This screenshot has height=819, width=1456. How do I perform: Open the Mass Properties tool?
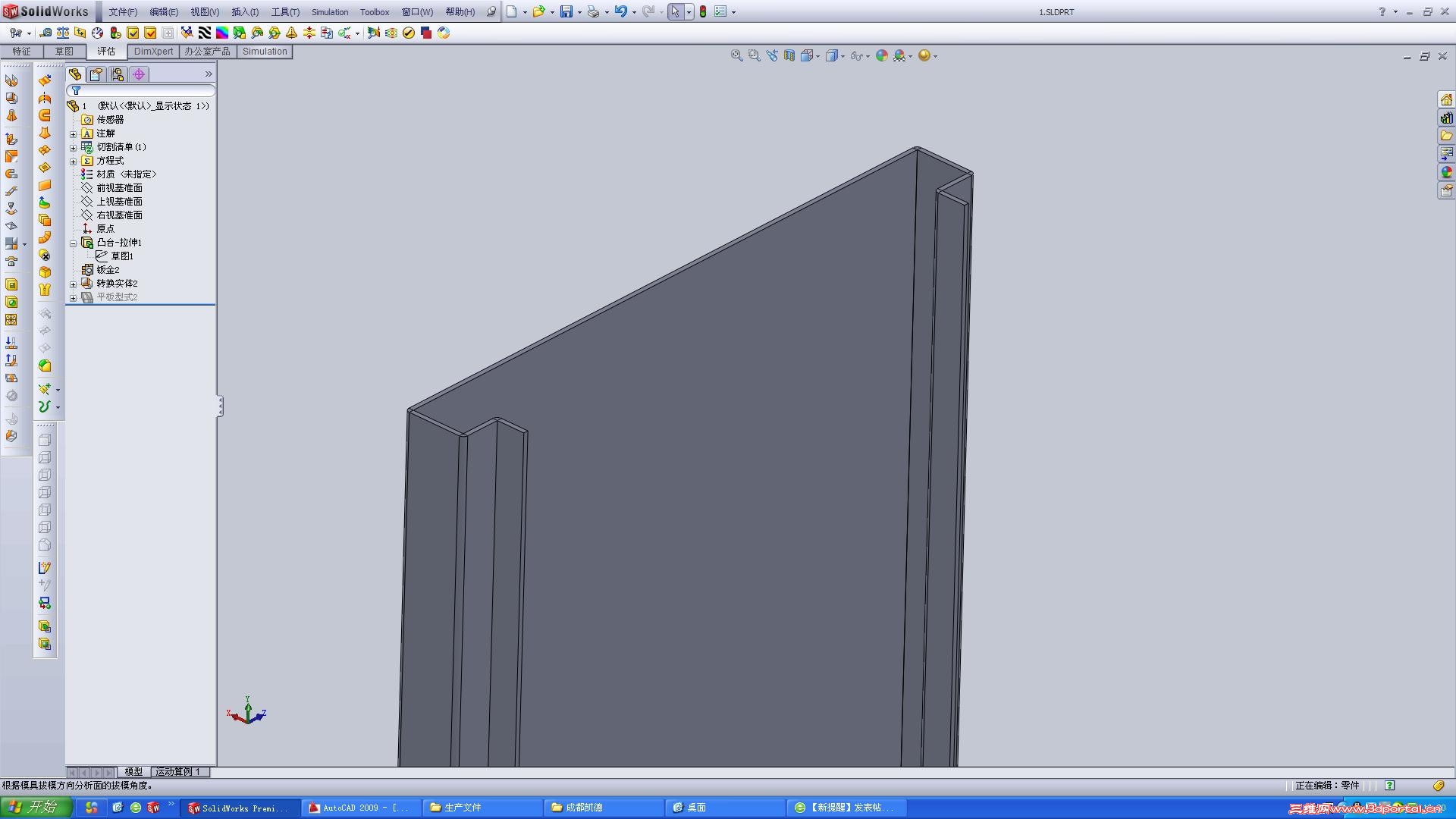tap(63, 33)
